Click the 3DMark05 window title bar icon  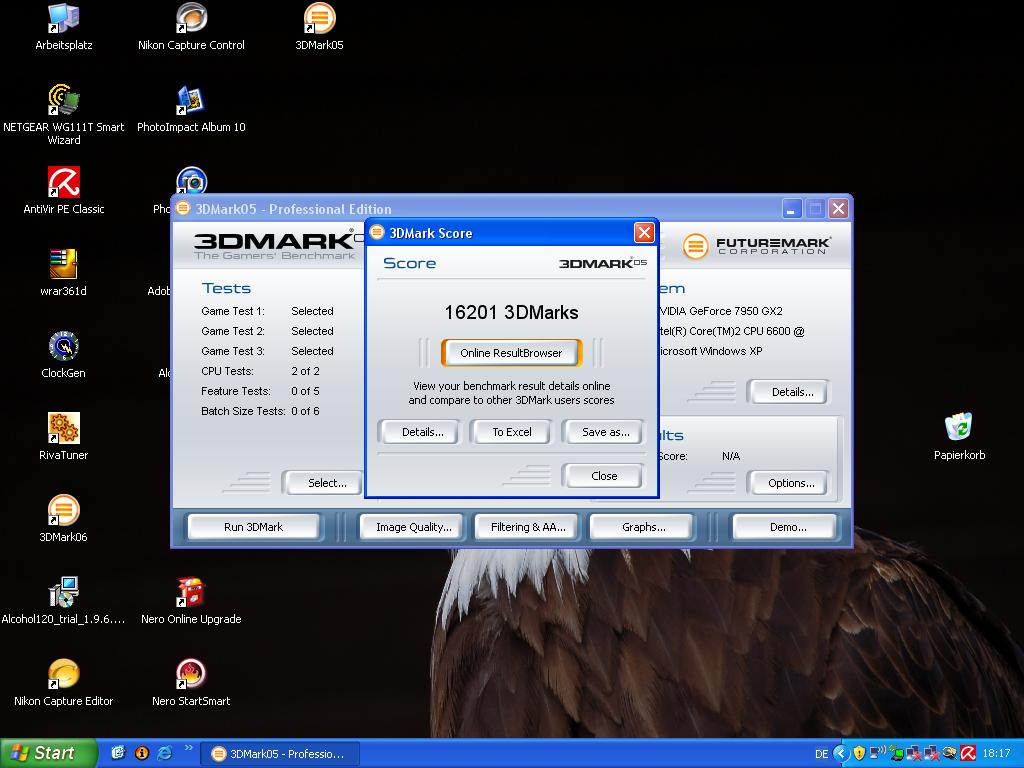183,208
